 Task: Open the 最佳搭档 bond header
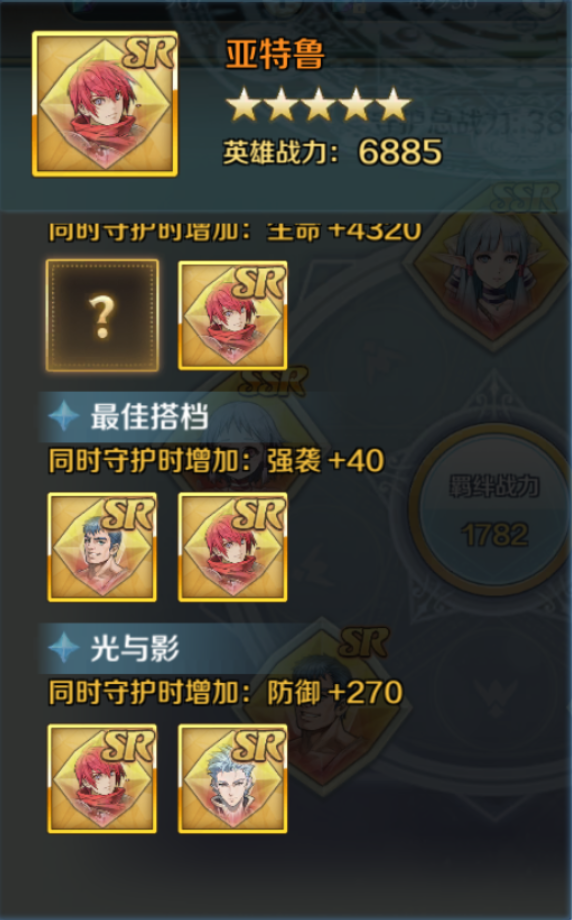click(150, 417)
